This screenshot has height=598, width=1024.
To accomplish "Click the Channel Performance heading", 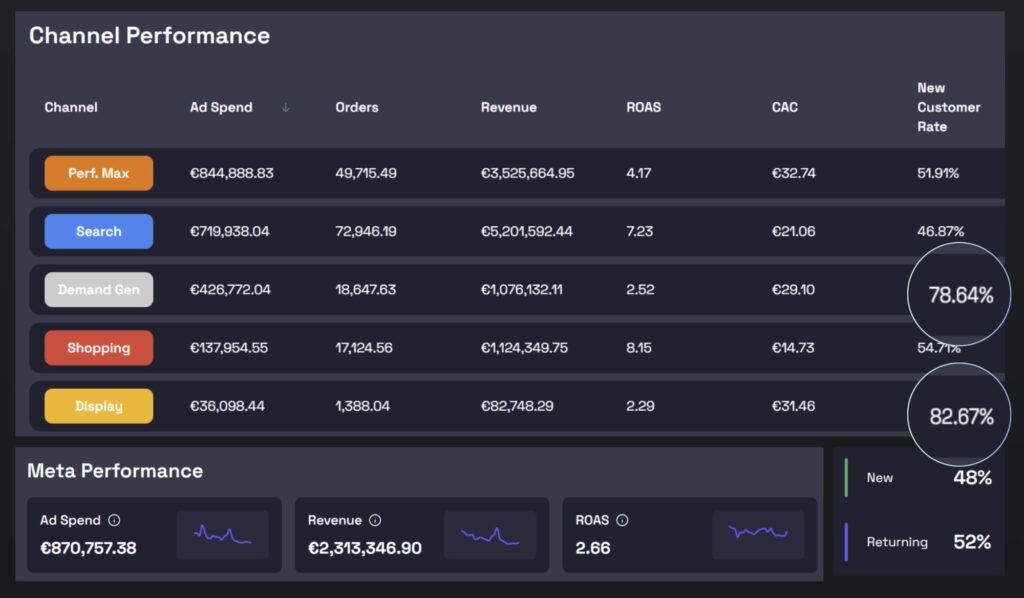I will pyautogui.click(x=150, y=36).
